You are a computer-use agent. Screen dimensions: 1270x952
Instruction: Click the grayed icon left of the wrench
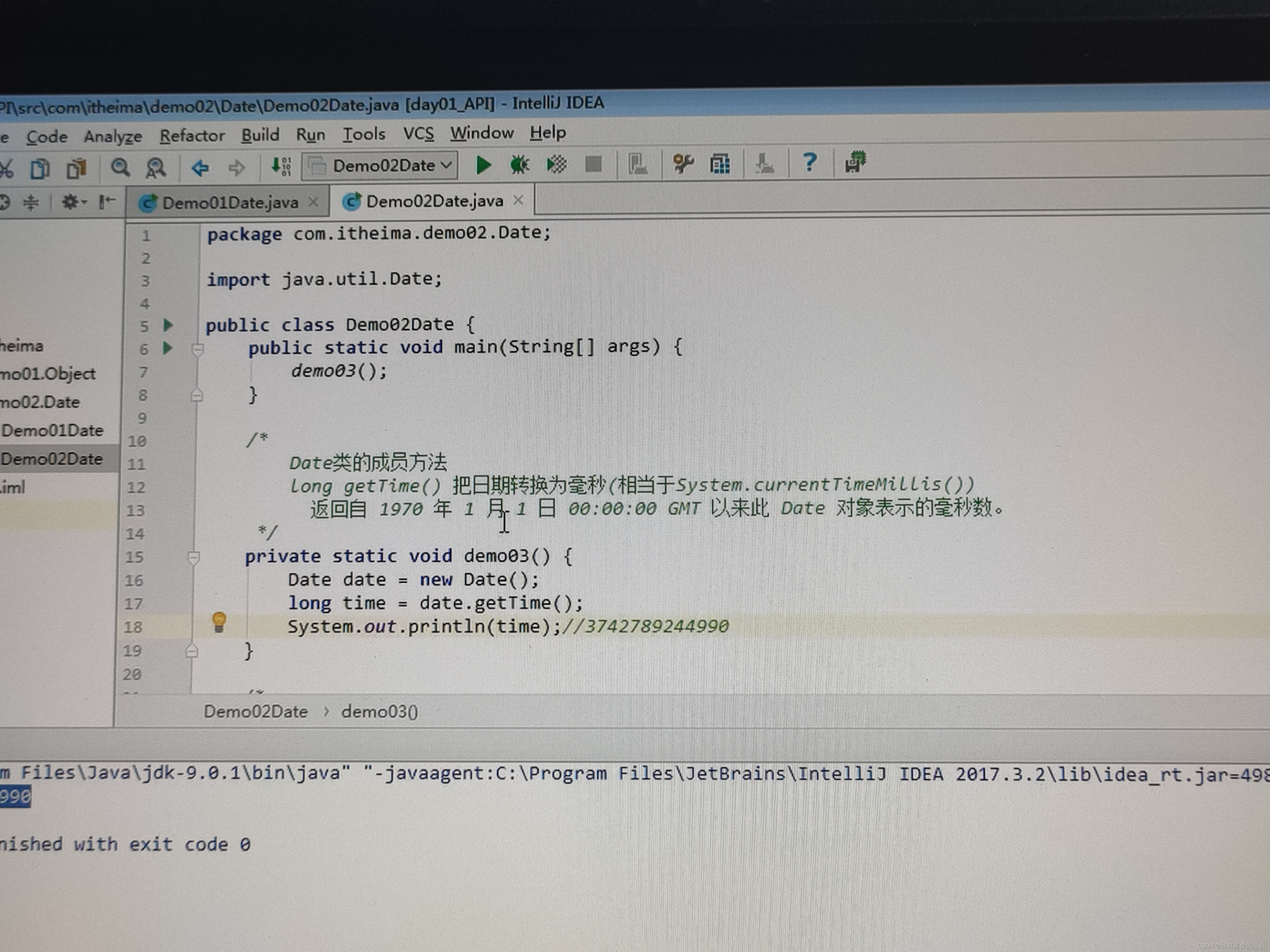point(637,165)
